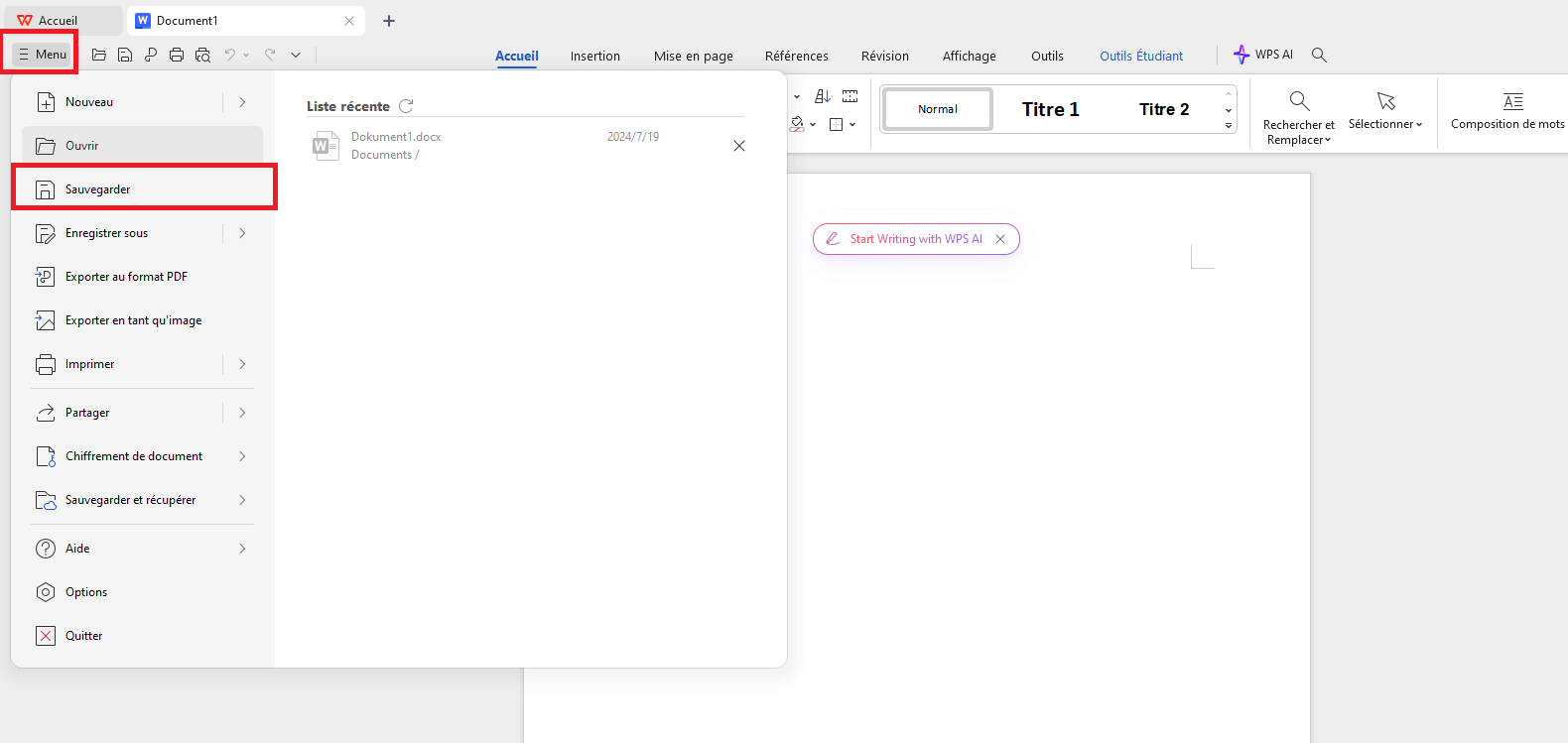Expand the Partager submenu arrow

(242, 413)
